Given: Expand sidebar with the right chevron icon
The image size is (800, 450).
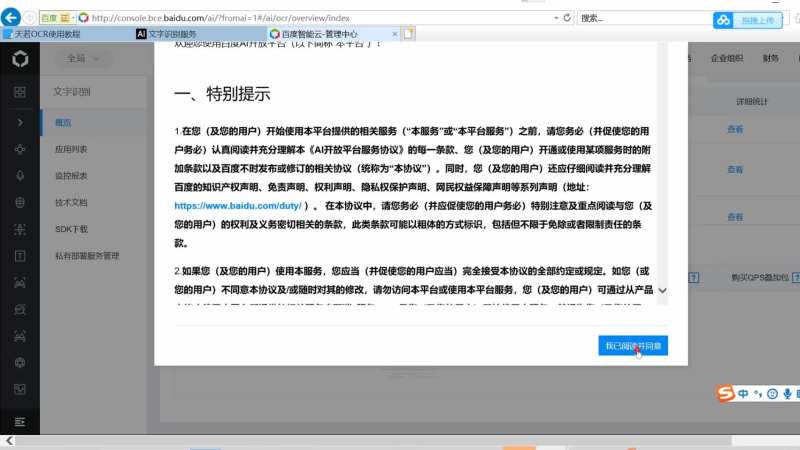Looking at the screenshot, I should pos(20,122).
